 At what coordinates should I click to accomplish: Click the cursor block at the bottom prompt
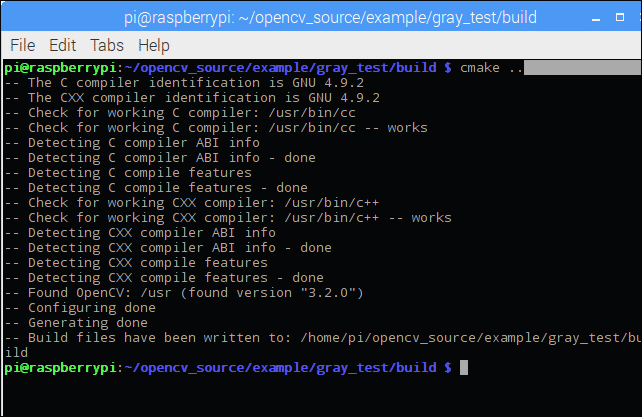click(464, 367)
